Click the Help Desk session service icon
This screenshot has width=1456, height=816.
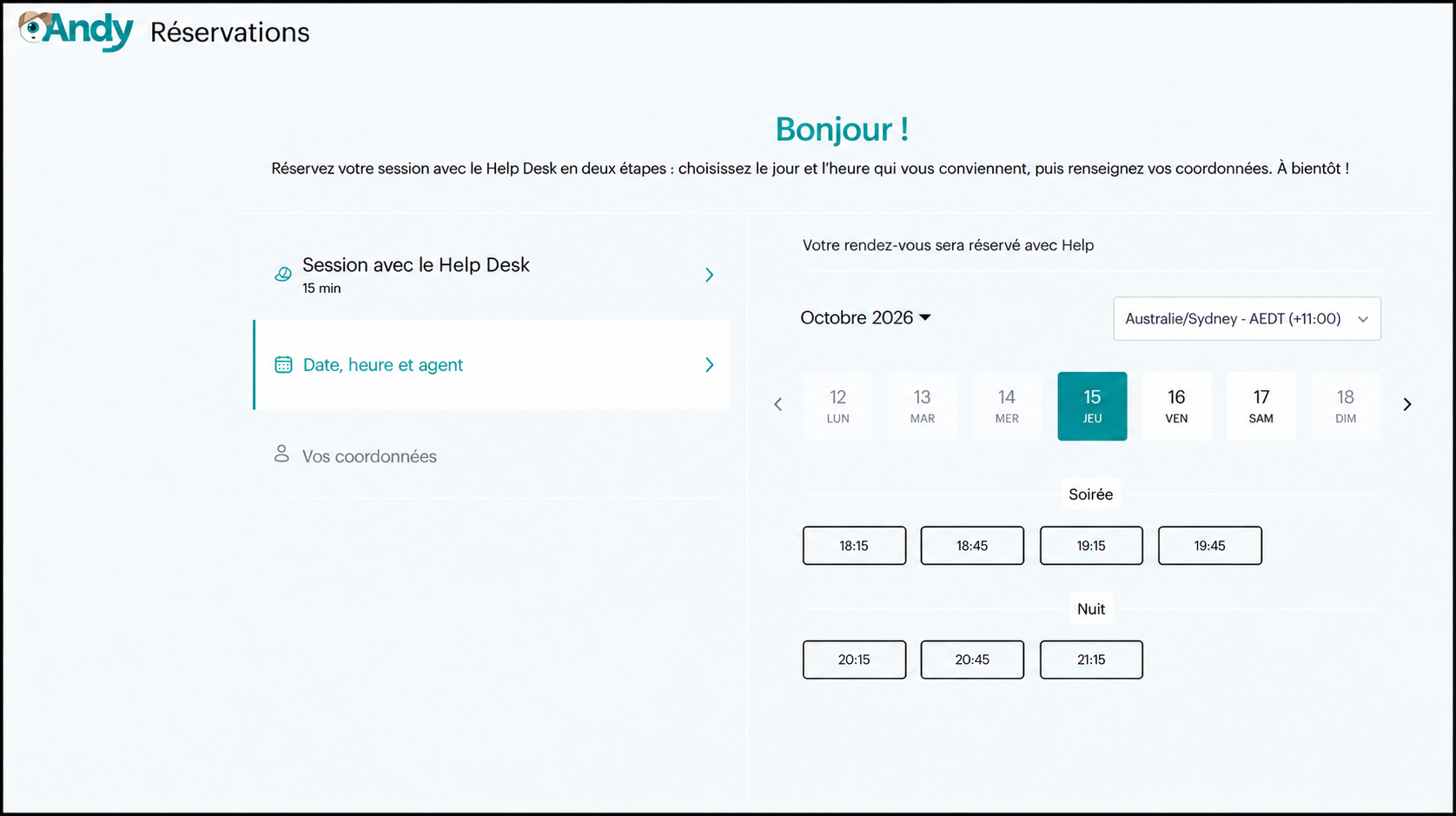pyautogui.click(x=283, y=275)
